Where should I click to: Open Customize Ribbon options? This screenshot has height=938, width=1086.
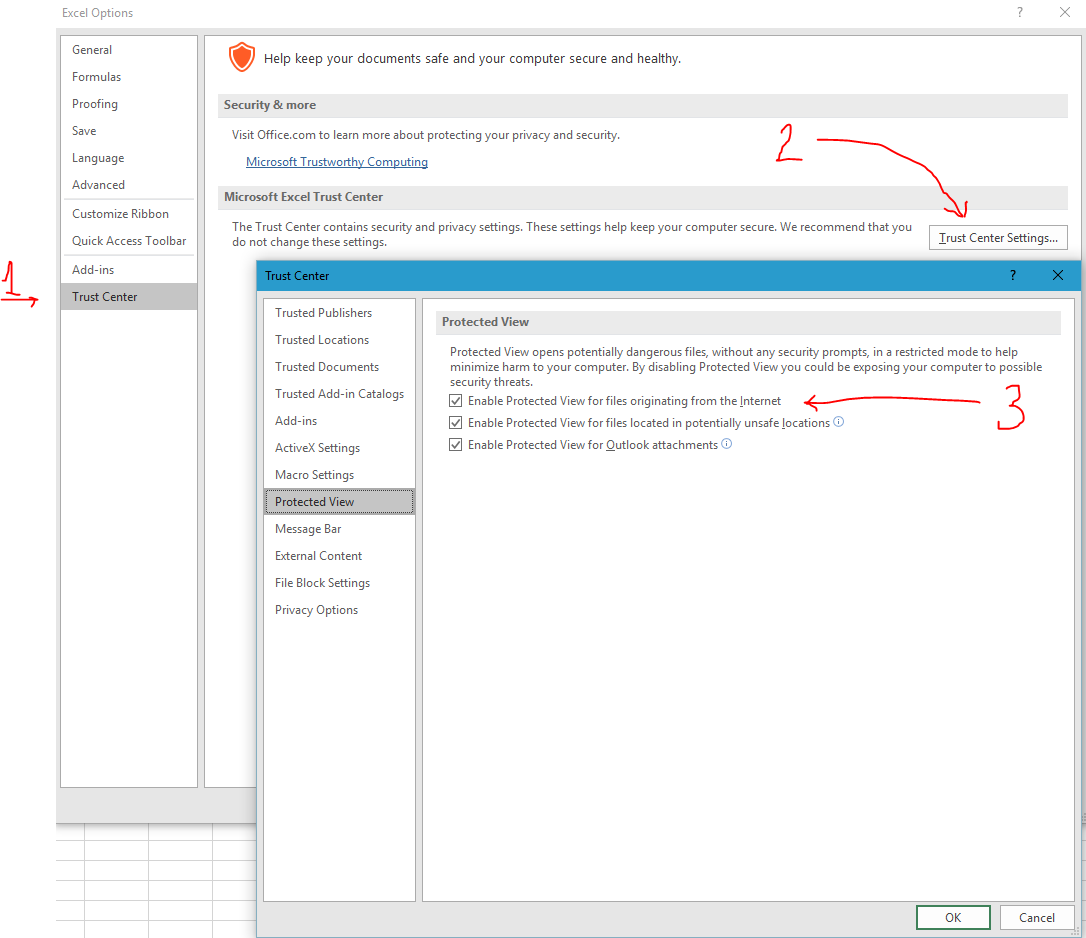(x=120, y=214)
